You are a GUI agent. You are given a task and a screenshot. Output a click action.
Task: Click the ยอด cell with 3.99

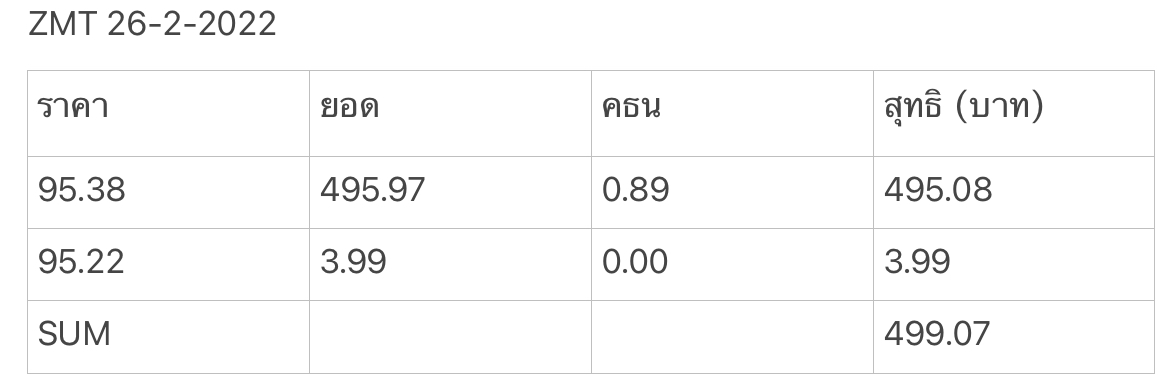click(451, 265)
